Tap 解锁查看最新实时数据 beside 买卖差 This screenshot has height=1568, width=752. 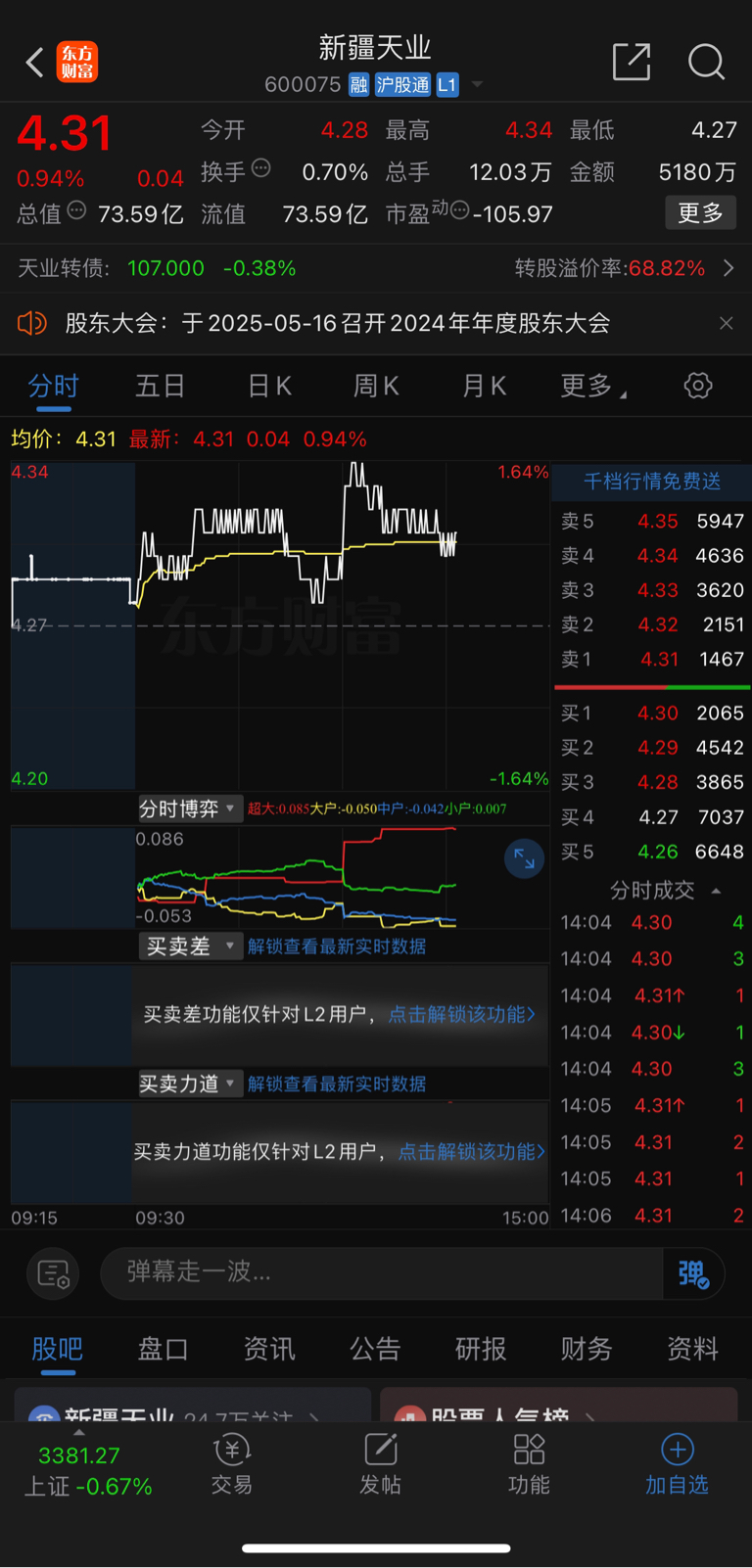(337, 946)
